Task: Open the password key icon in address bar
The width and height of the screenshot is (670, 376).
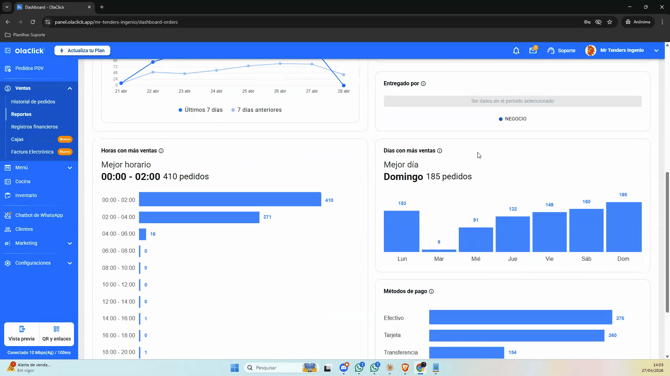Action: pos(588,22)
